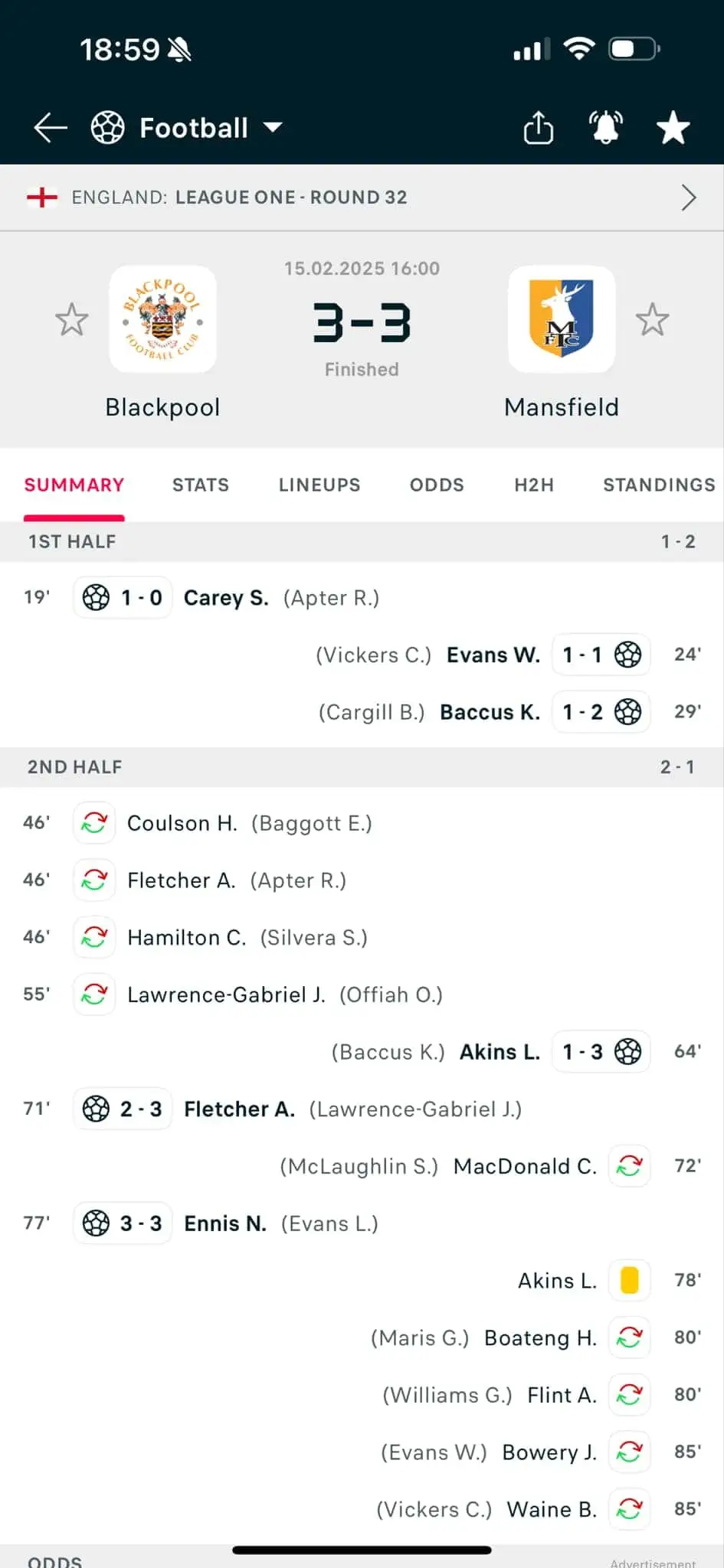Screen dimensions: 724x1568
Task: Tap substitution icon next to Coulson H.
Action: click(94, 823)
